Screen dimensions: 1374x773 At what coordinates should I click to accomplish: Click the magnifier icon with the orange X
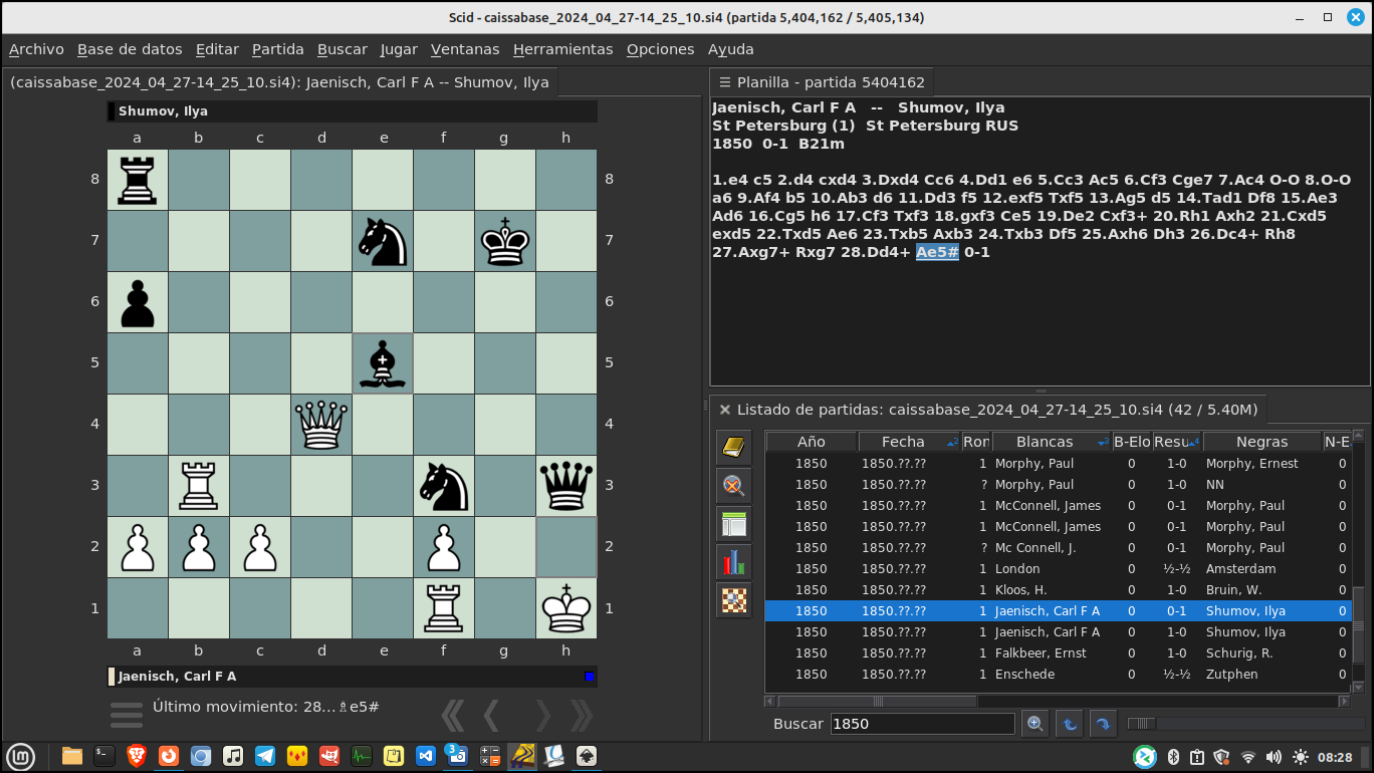[x=733, y=486]
